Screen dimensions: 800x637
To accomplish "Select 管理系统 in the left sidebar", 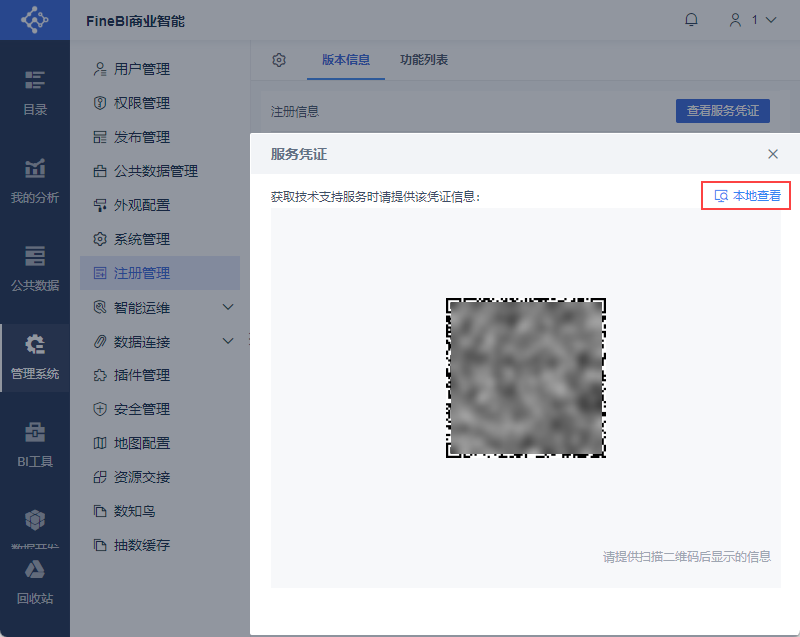I will click(35, 357).
